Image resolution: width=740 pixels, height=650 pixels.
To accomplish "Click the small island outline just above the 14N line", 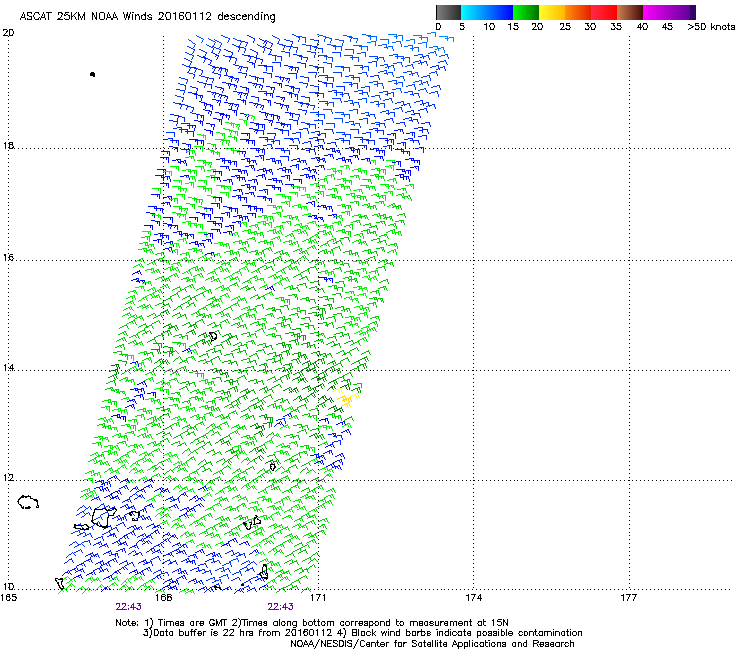I will [x=213, y=336].
